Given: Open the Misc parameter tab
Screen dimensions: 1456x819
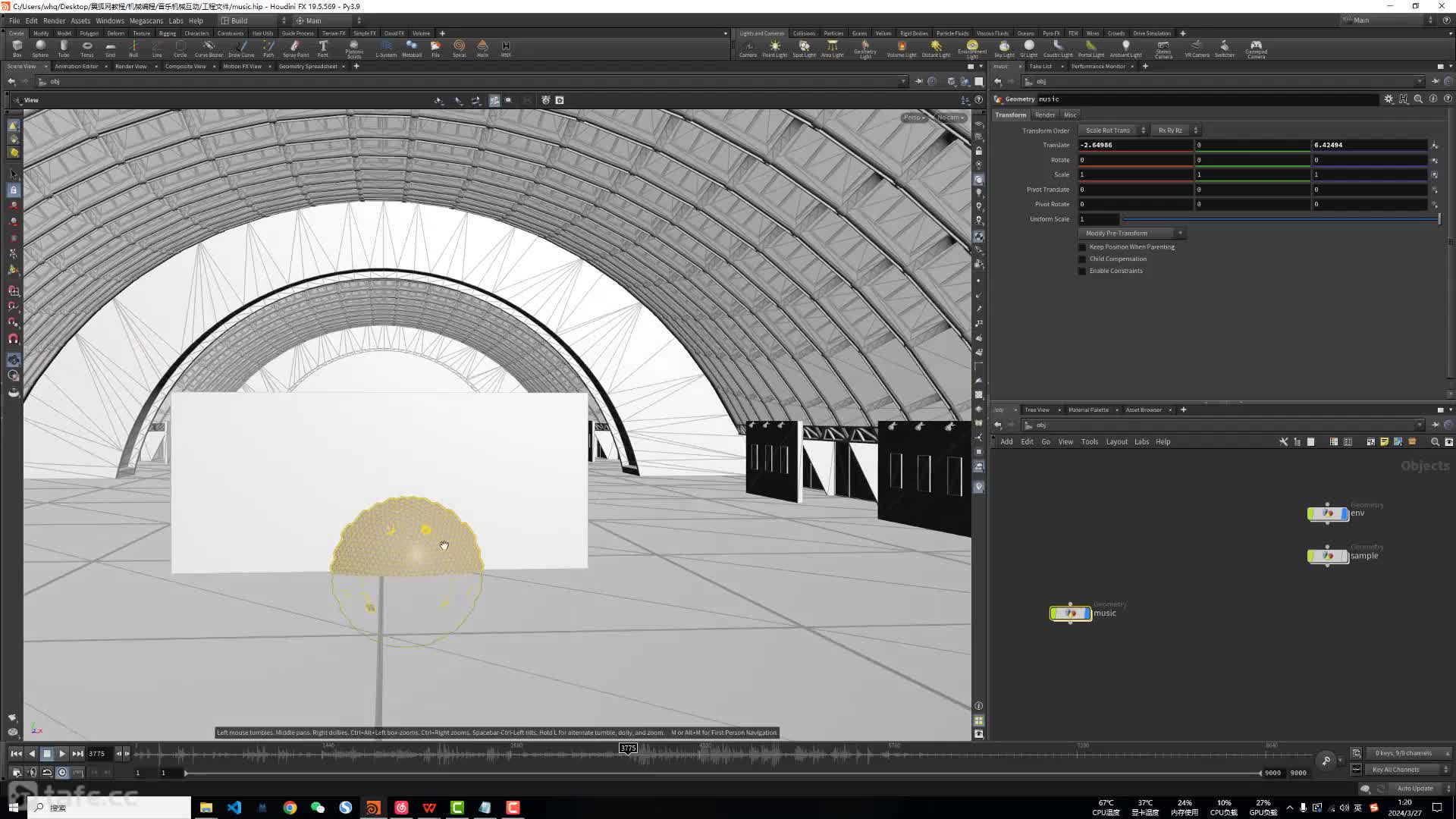Looking at the screenshot, I should (x=1070, y=115).
